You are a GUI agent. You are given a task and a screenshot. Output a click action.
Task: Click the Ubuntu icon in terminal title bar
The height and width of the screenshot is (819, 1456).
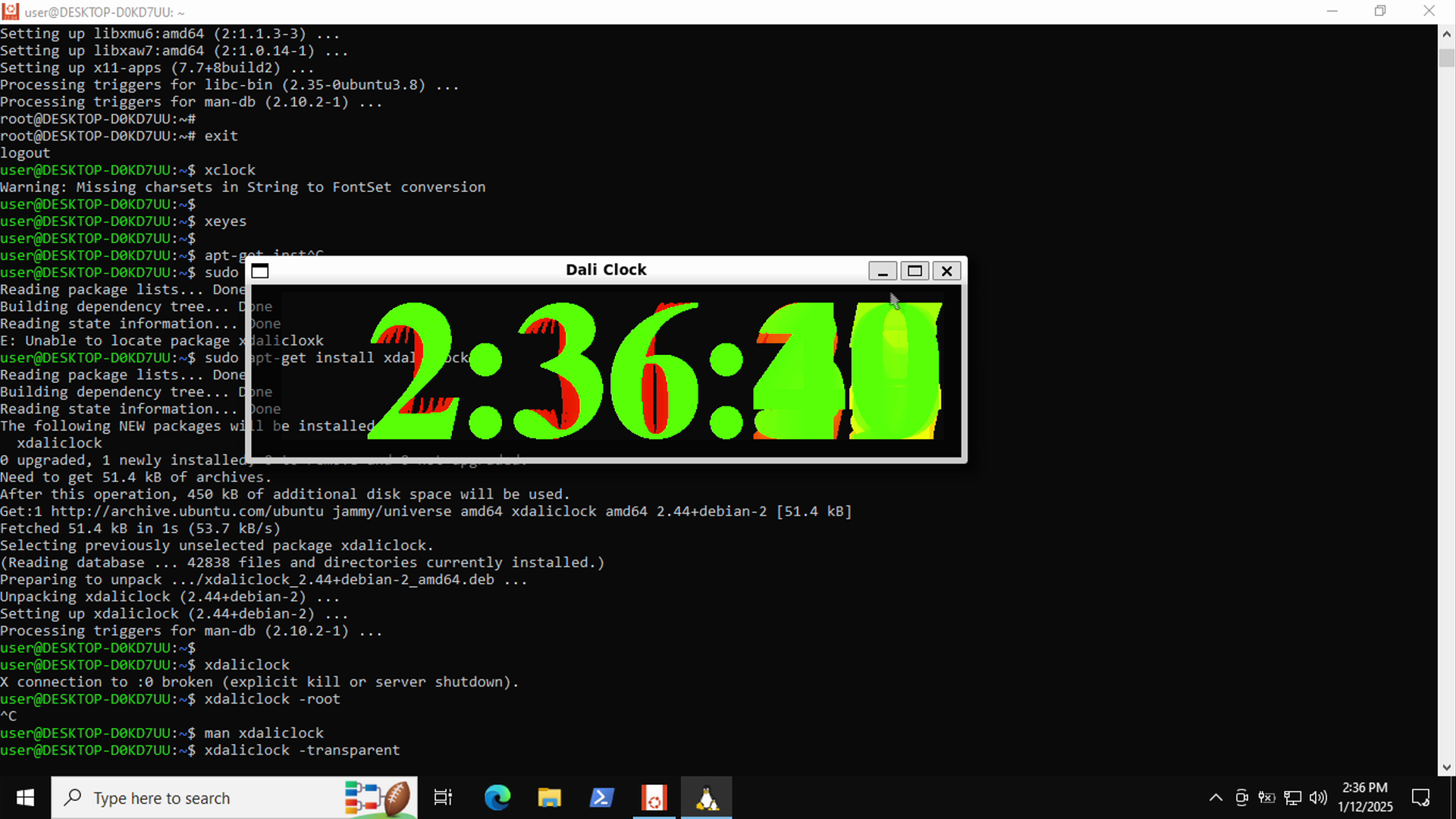[x=11, y=11]
